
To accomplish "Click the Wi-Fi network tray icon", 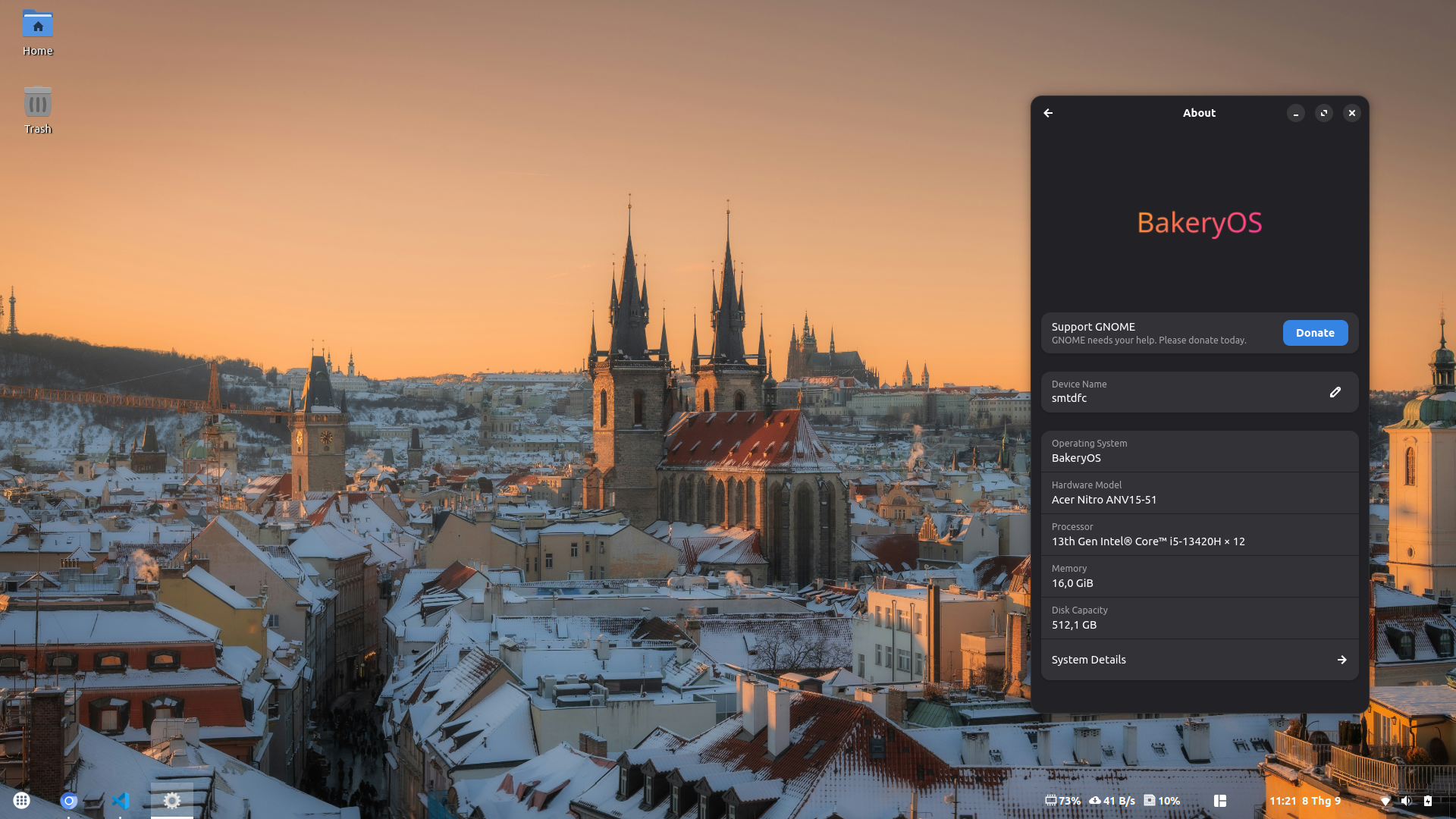I will (x=1385, y=801).
